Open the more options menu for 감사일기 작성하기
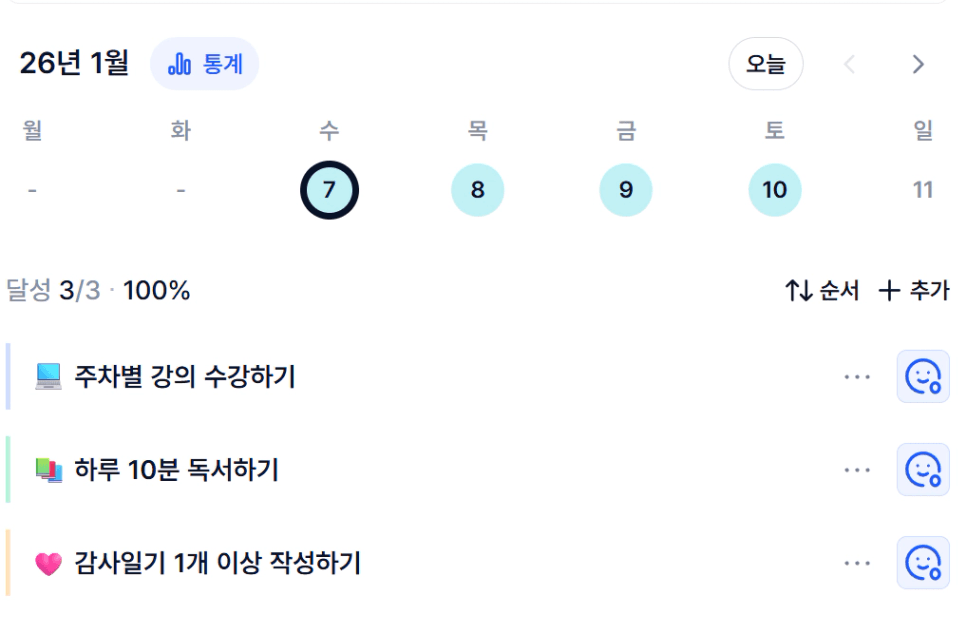Screen dimensions: 967x634 point(857,563)
